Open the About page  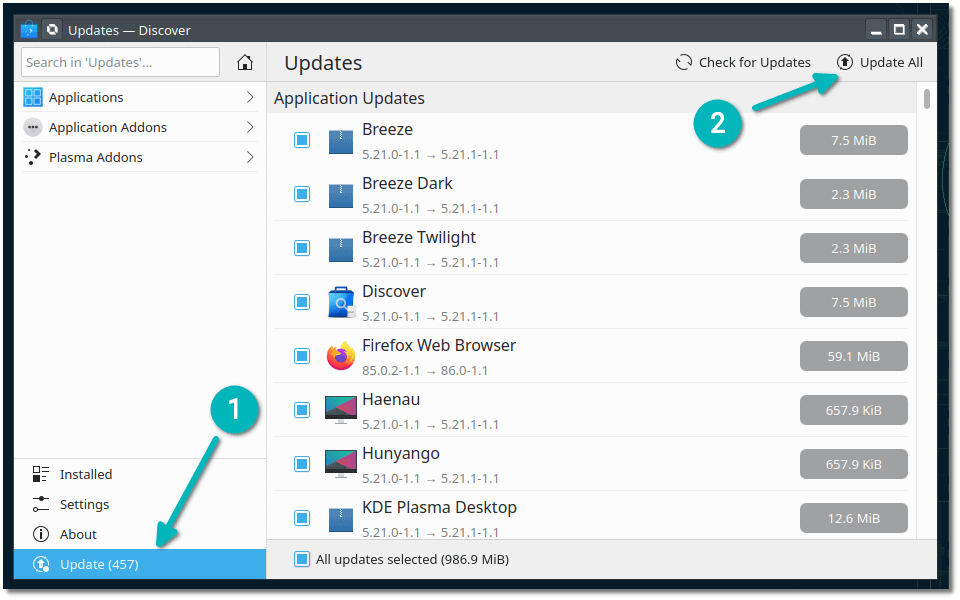coord(42,533)
